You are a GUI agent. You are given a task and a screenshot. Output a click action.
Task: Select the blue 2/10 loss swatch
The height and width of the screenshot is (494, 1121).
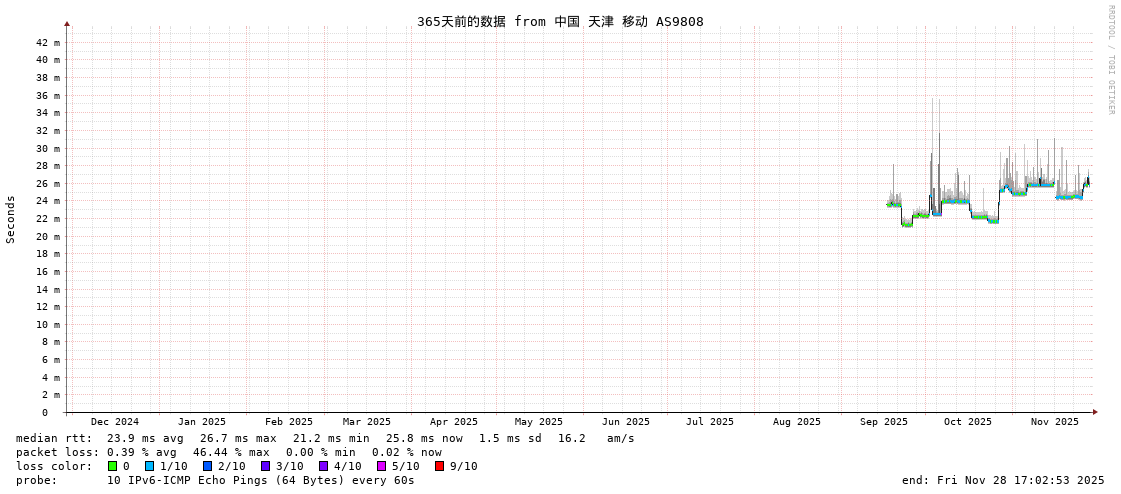pyautogui.click(x=207, y=466)
